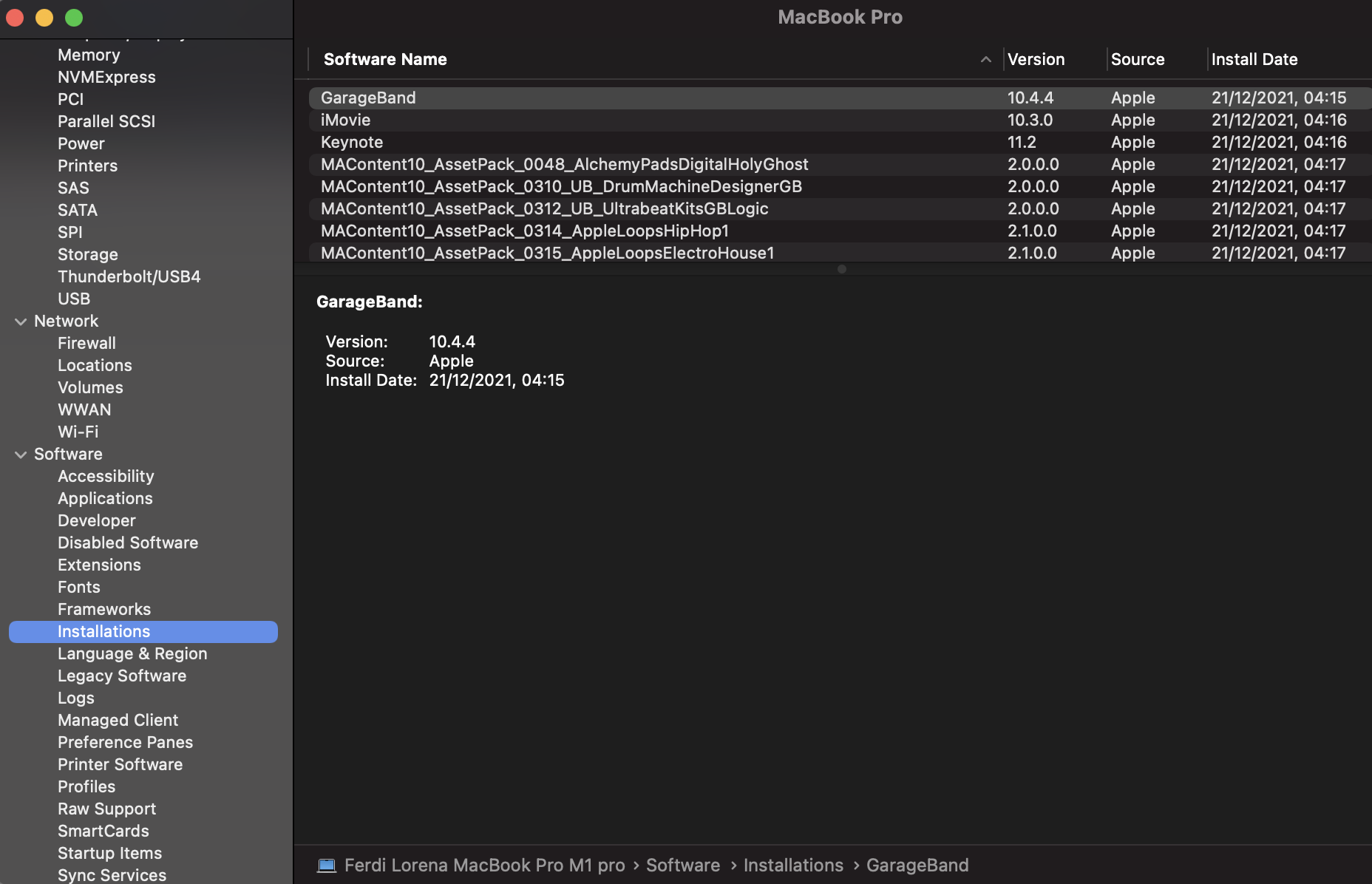Open the SmartCards section

103,832
